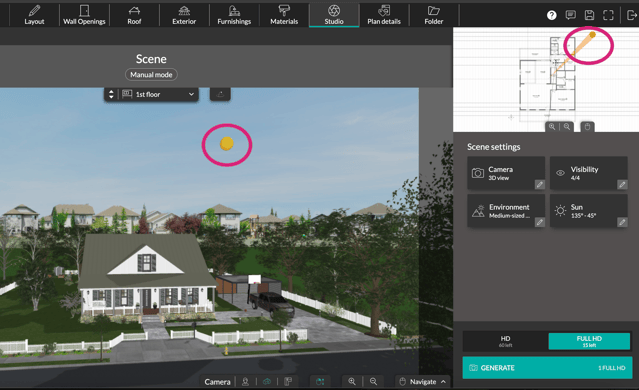Open the Layout tab

click(34, 15)
